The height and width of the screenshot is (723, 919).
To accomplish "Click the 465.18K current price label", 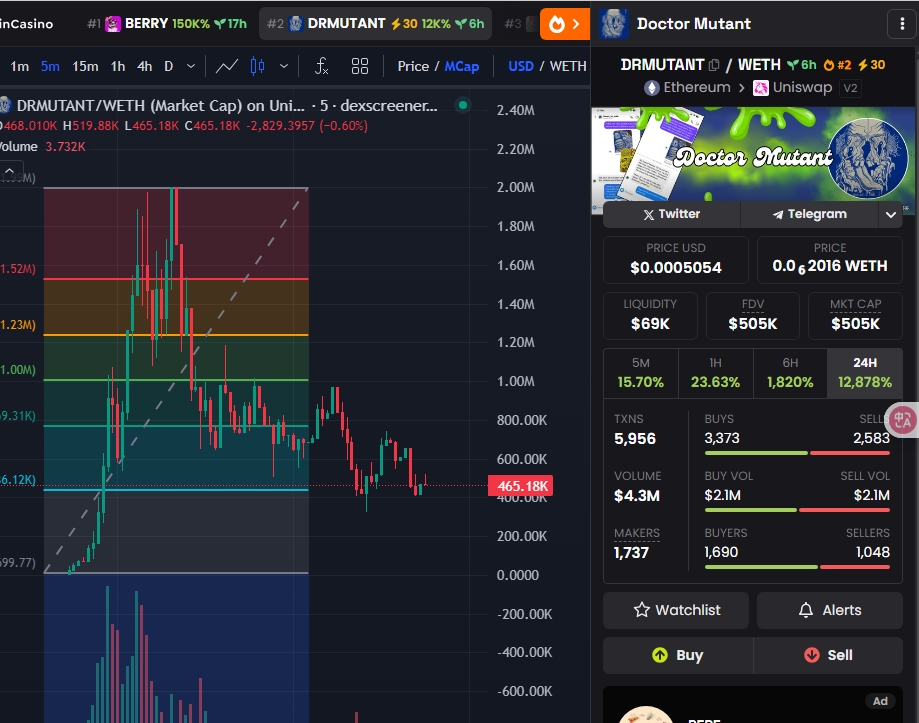I will [520, 486].
